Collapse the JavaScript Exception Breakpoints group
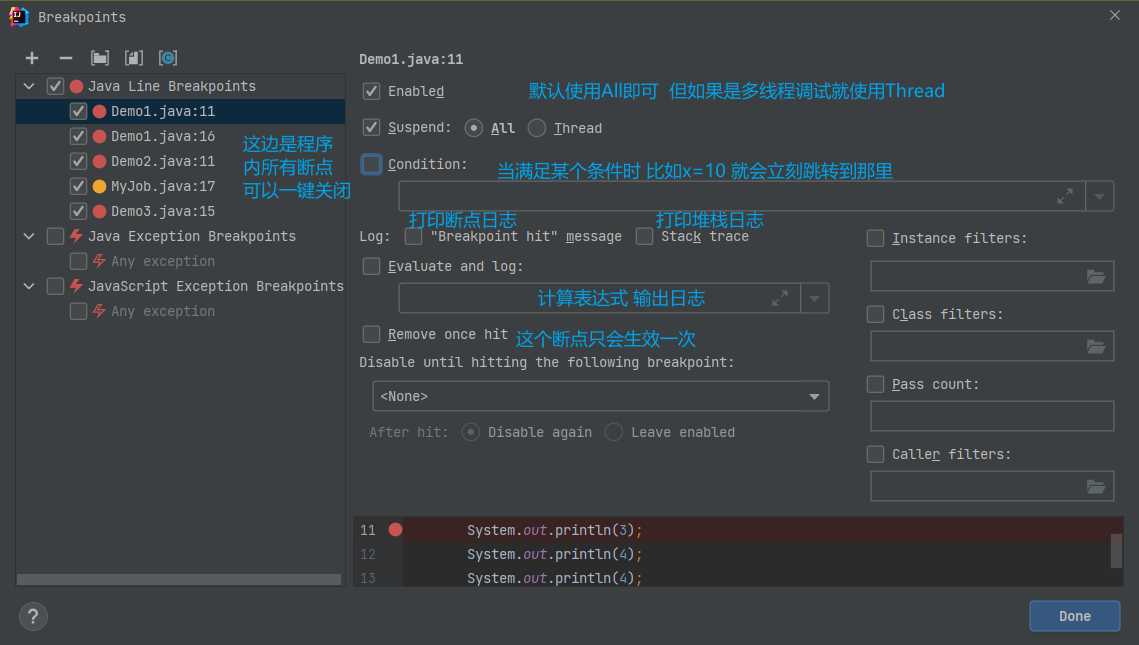This screenshot has width=1139, height=645. click(x=29, y=286)
